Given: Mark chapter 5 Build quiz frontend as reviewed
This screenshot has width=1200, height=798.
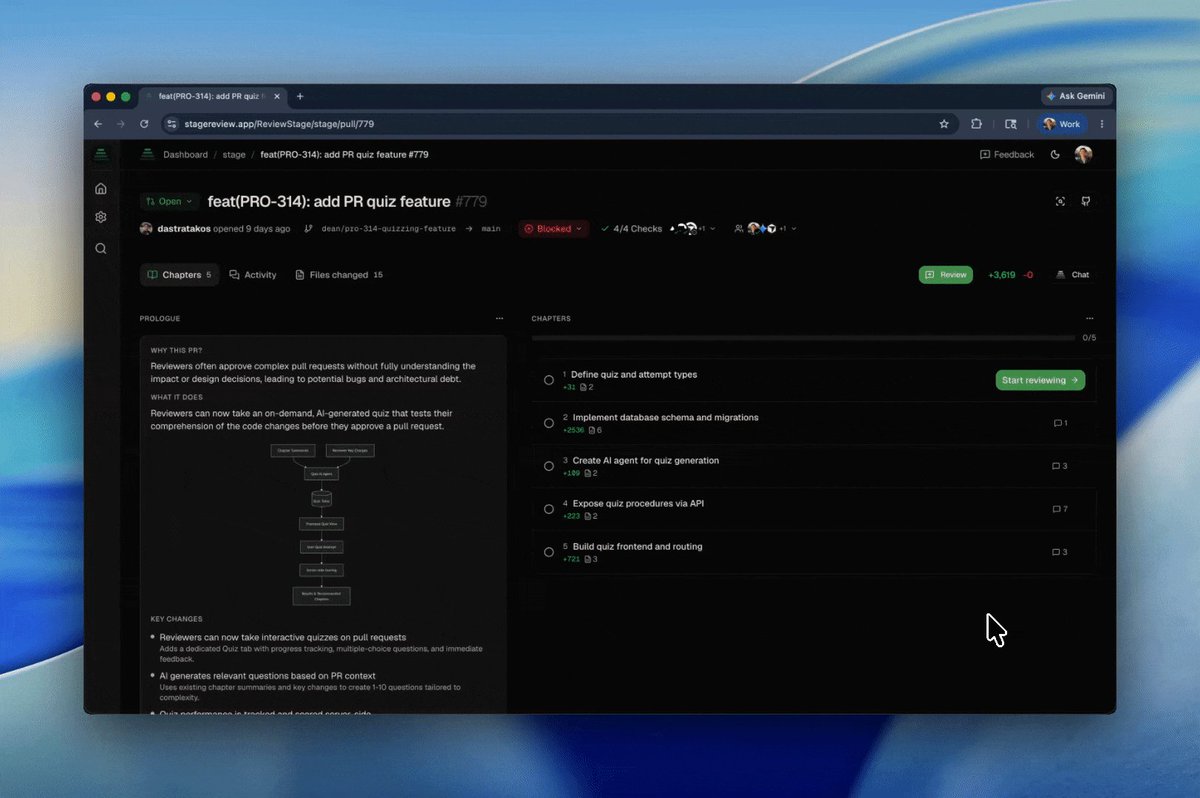Looking at the screenshot, I should (x=549, y=552).
